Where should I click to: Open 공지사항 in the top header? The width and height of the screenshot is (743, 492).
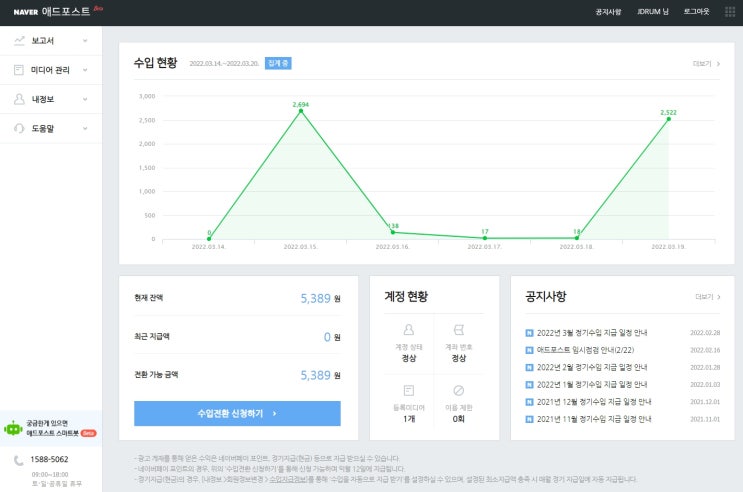tap(608, 11)
